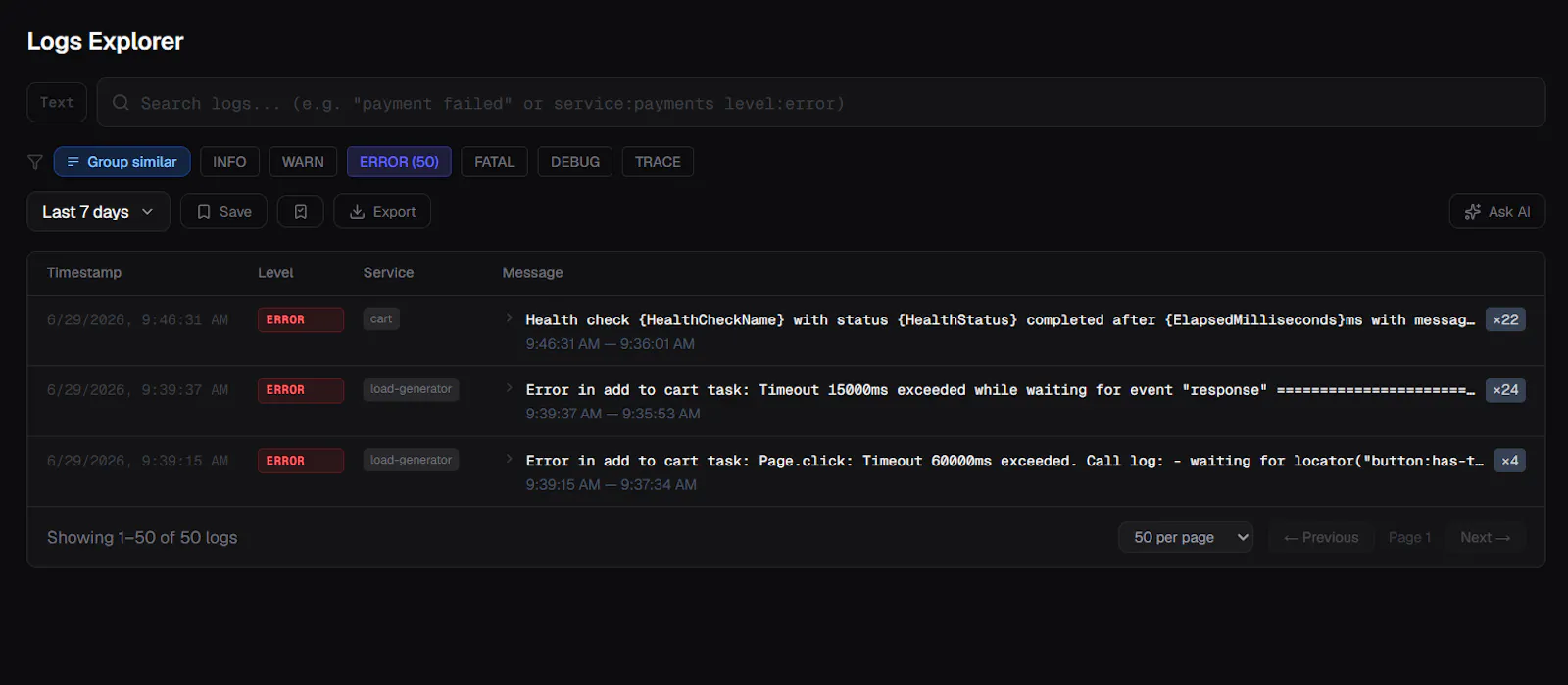
Task: Click the Page 1 indicator
Action: click(x=1409, y=537)
